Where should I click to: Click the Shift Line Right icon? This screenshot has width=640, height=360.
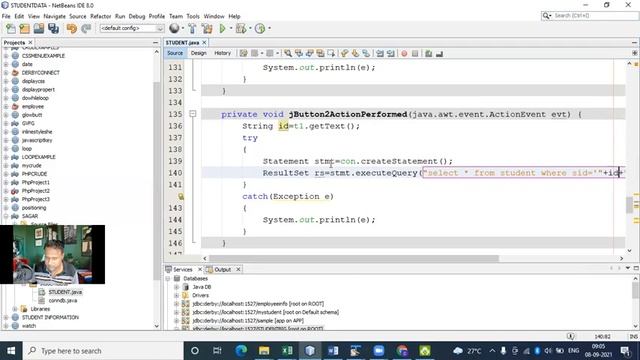(x=391, y=53)
